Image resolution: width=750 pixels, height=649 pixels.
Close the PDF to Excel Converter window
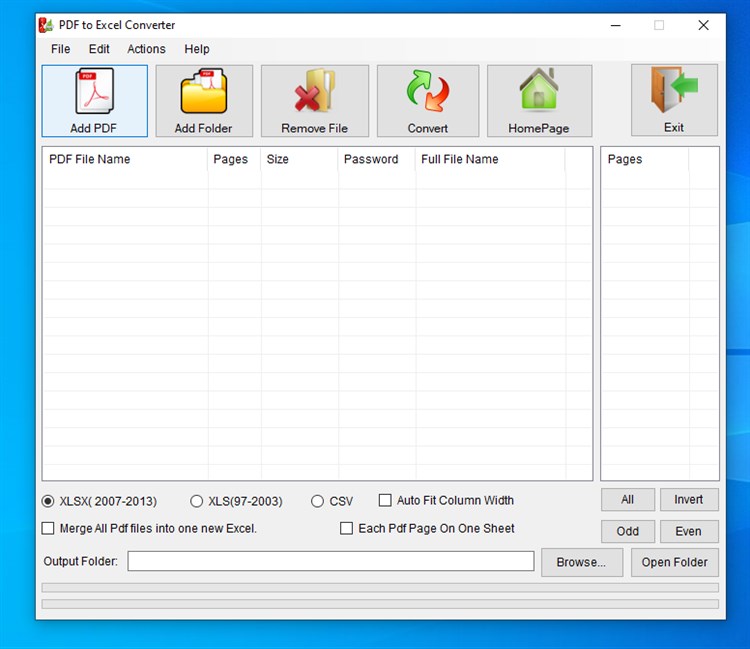click(x=703, y=25)
